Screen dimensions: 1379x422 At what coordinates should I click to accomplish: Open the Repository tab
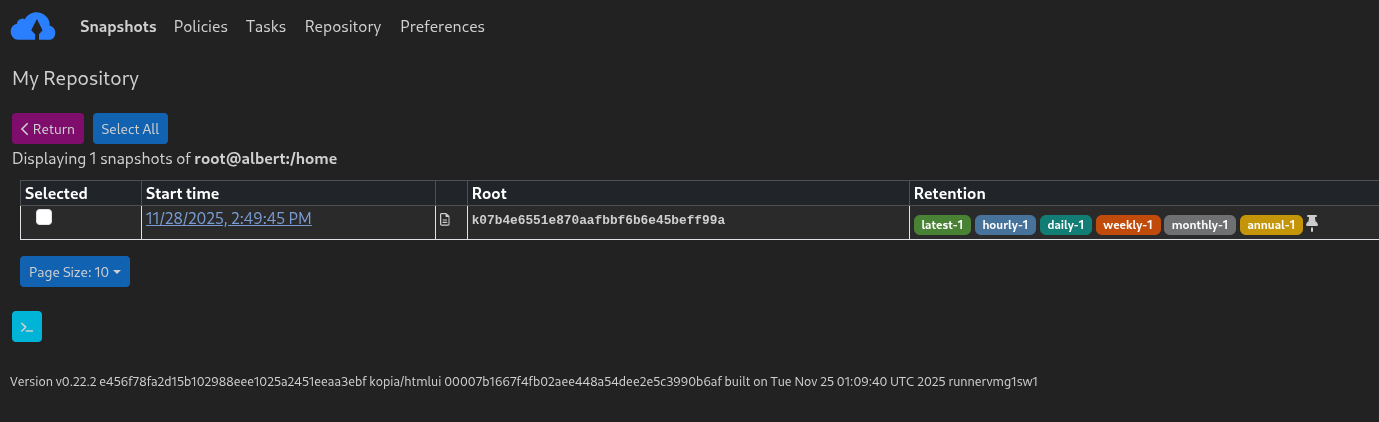click(343, 27)
